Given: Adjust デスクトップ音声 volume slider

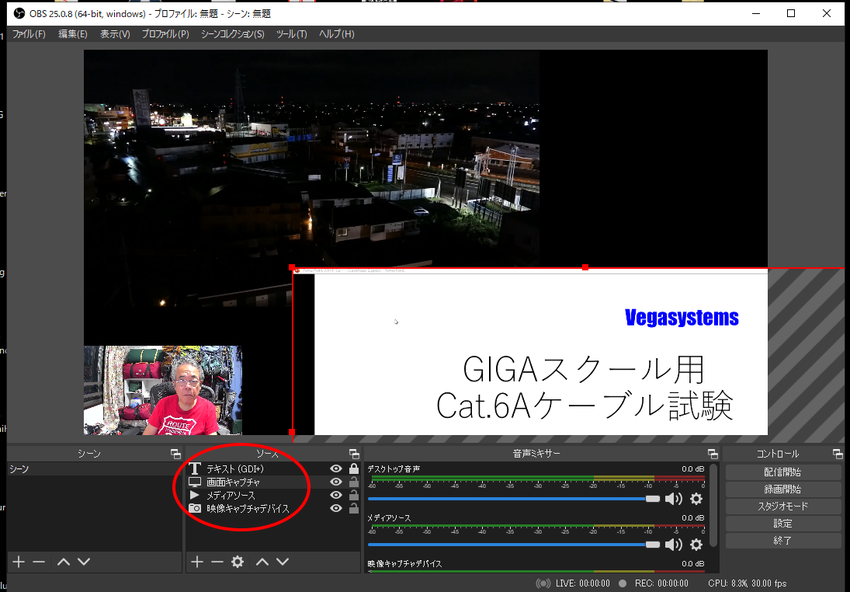Looking at the screenshot, I should (x=514, y=499).
